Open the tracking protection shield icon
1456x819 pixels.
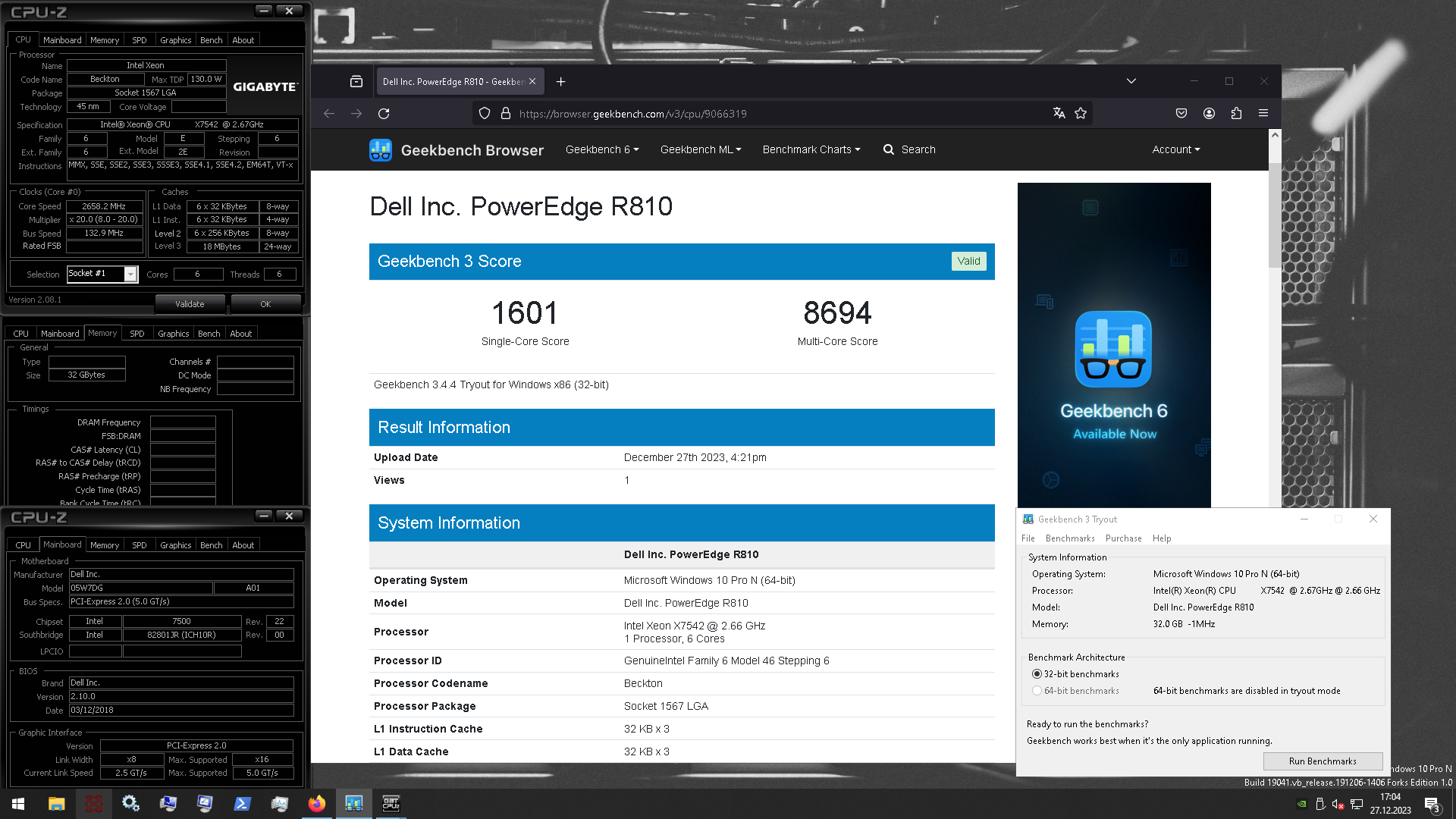485,114
